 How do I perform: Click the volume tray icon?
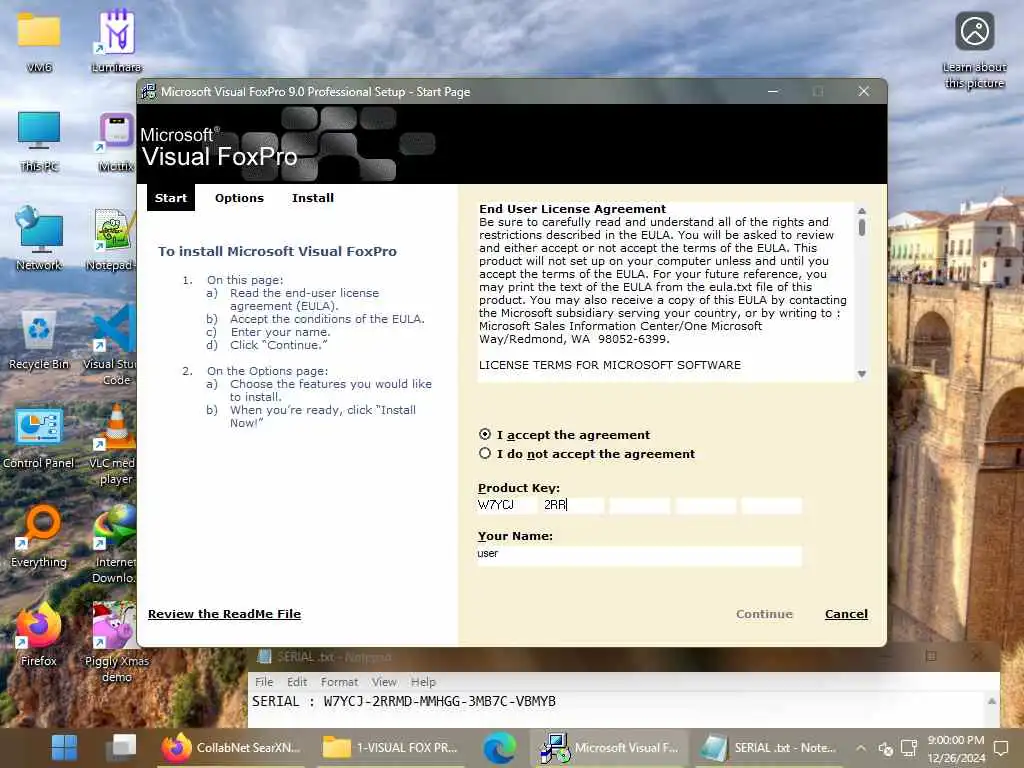[886, 748]
